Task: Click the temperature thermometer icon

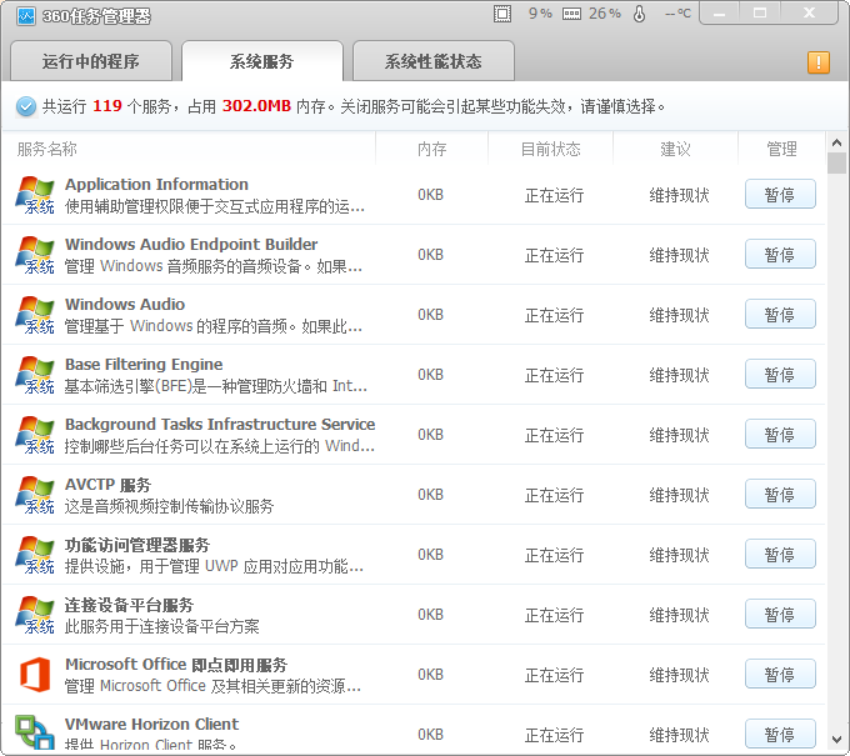Action: (x=640, y=14)
